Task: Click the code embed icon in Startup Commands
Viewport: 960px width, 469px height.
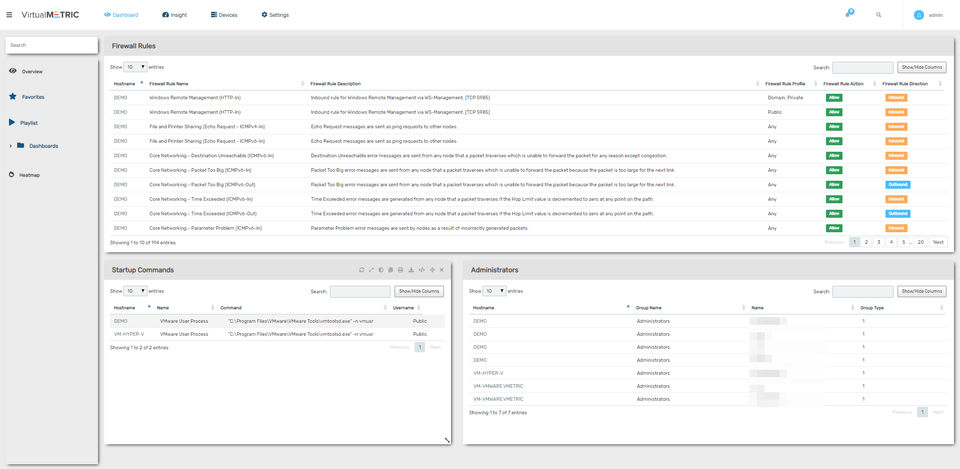Action: point(422,269)
